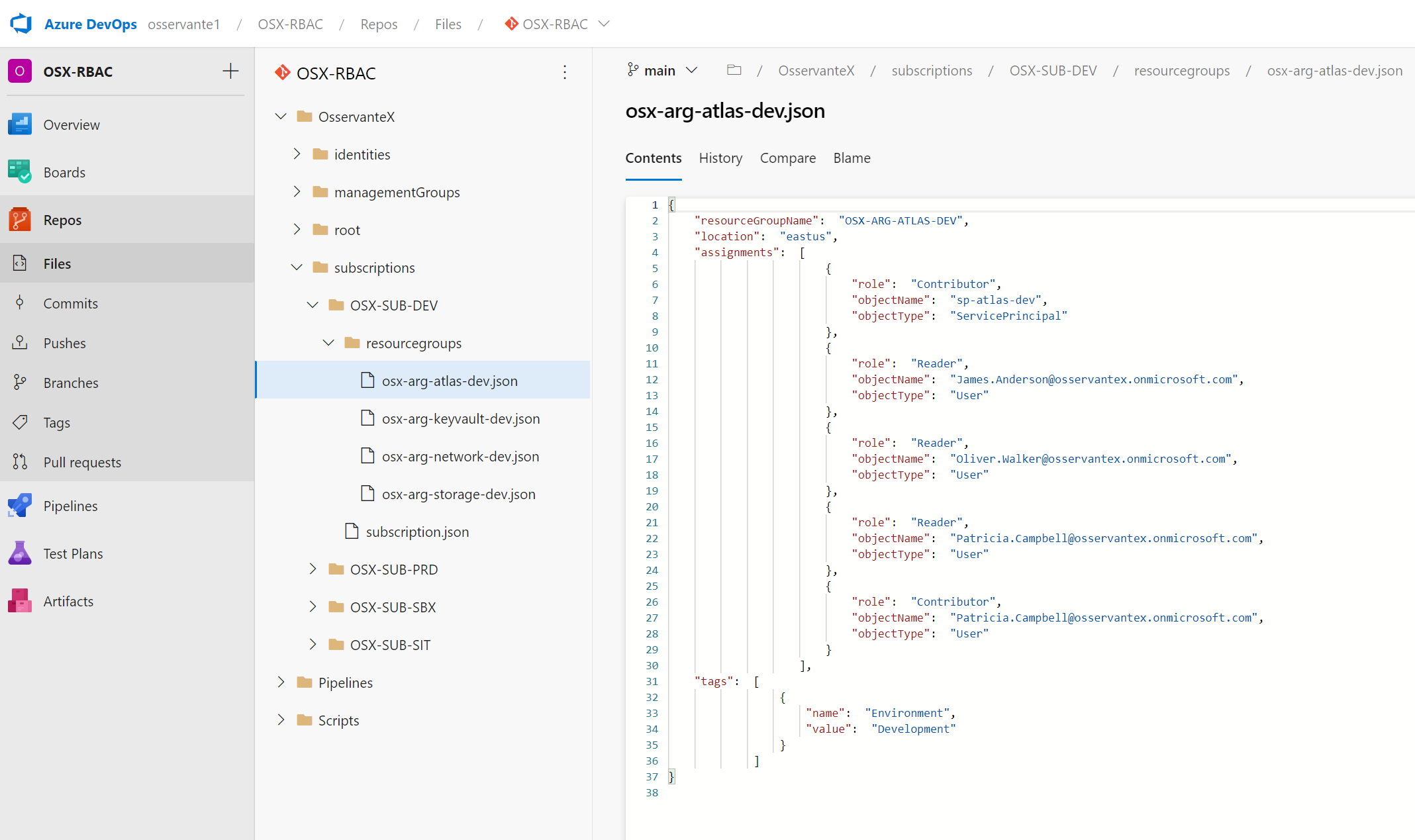Open the Files page icon
Image resolution: width=1415 pixels, height=840 pixels.
coord(20,263)
